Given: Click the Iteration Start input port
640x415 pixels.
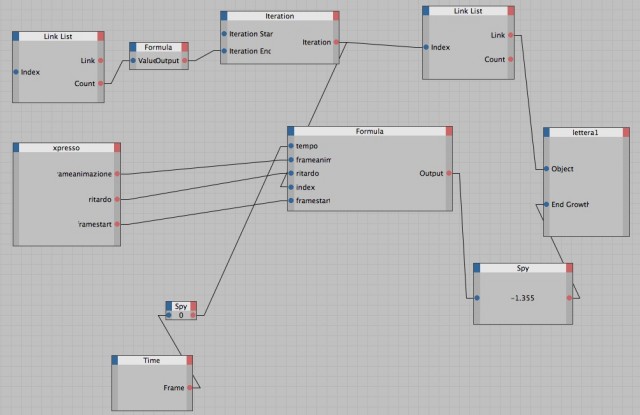Looking at the screenshot, I should coord(224,34).
